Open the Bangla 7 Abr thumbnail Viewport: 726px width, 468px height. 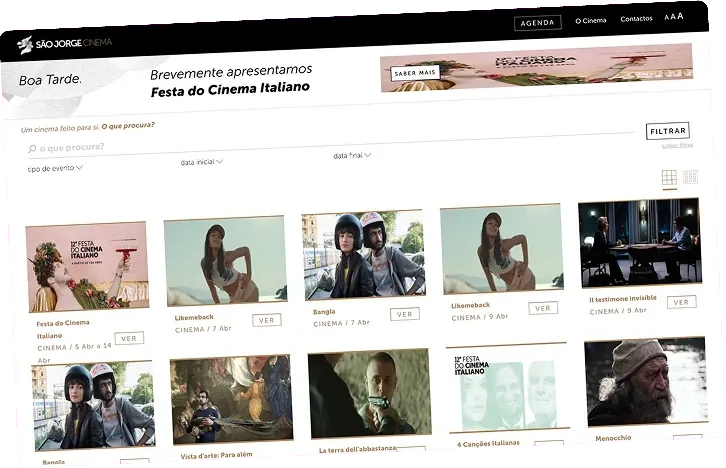pyautogui.click(x=363, y=255)
